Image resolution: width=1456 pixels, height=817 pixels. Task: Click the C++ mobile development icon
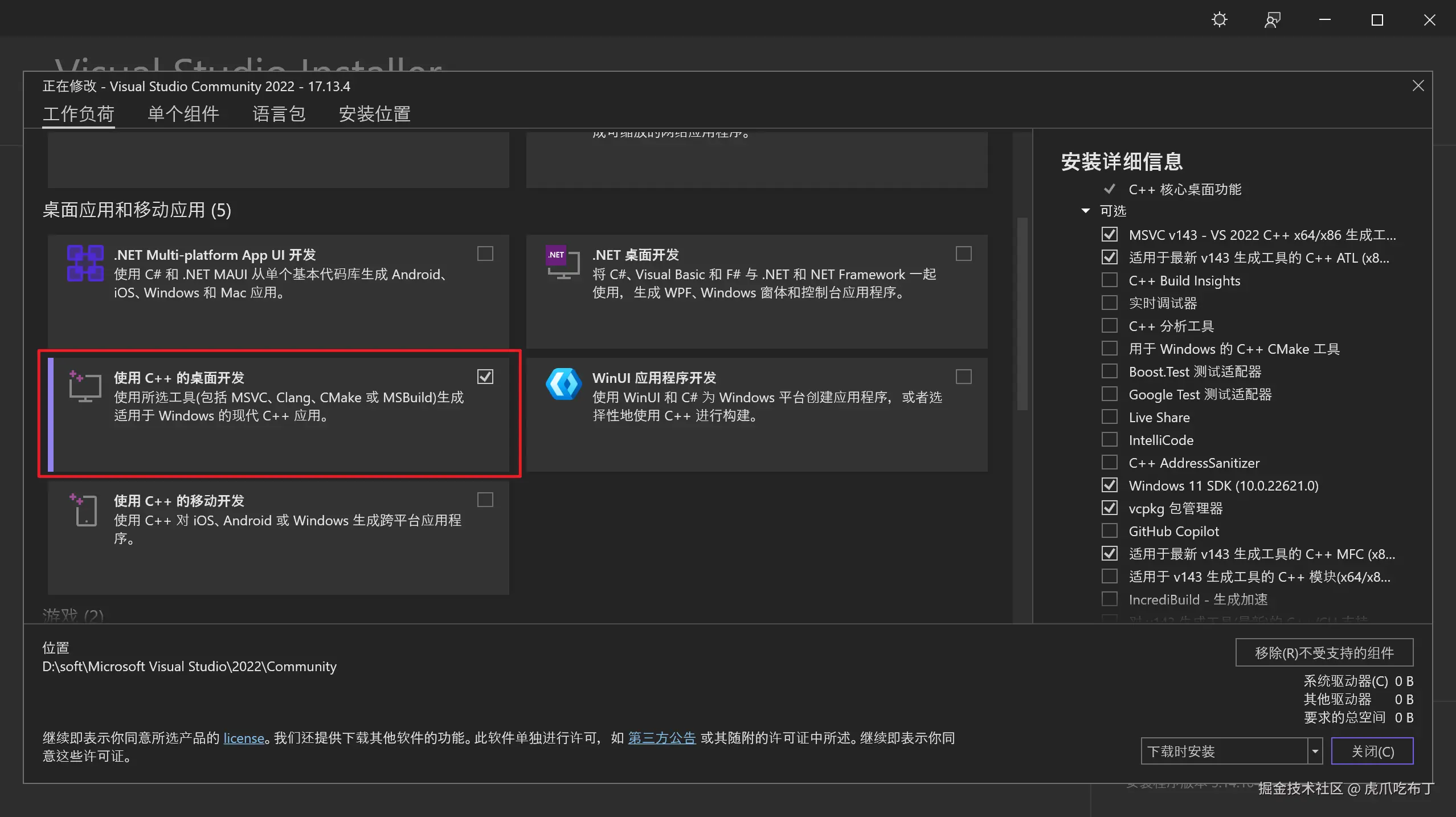pos(85,509)
